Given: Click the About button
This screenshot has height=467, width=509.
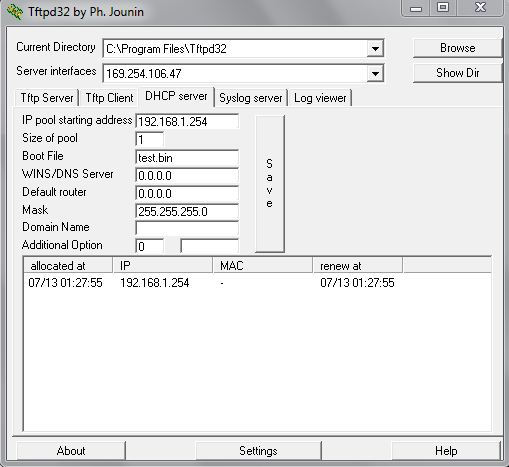Looking at the screenshot, I should pos(71,451).
